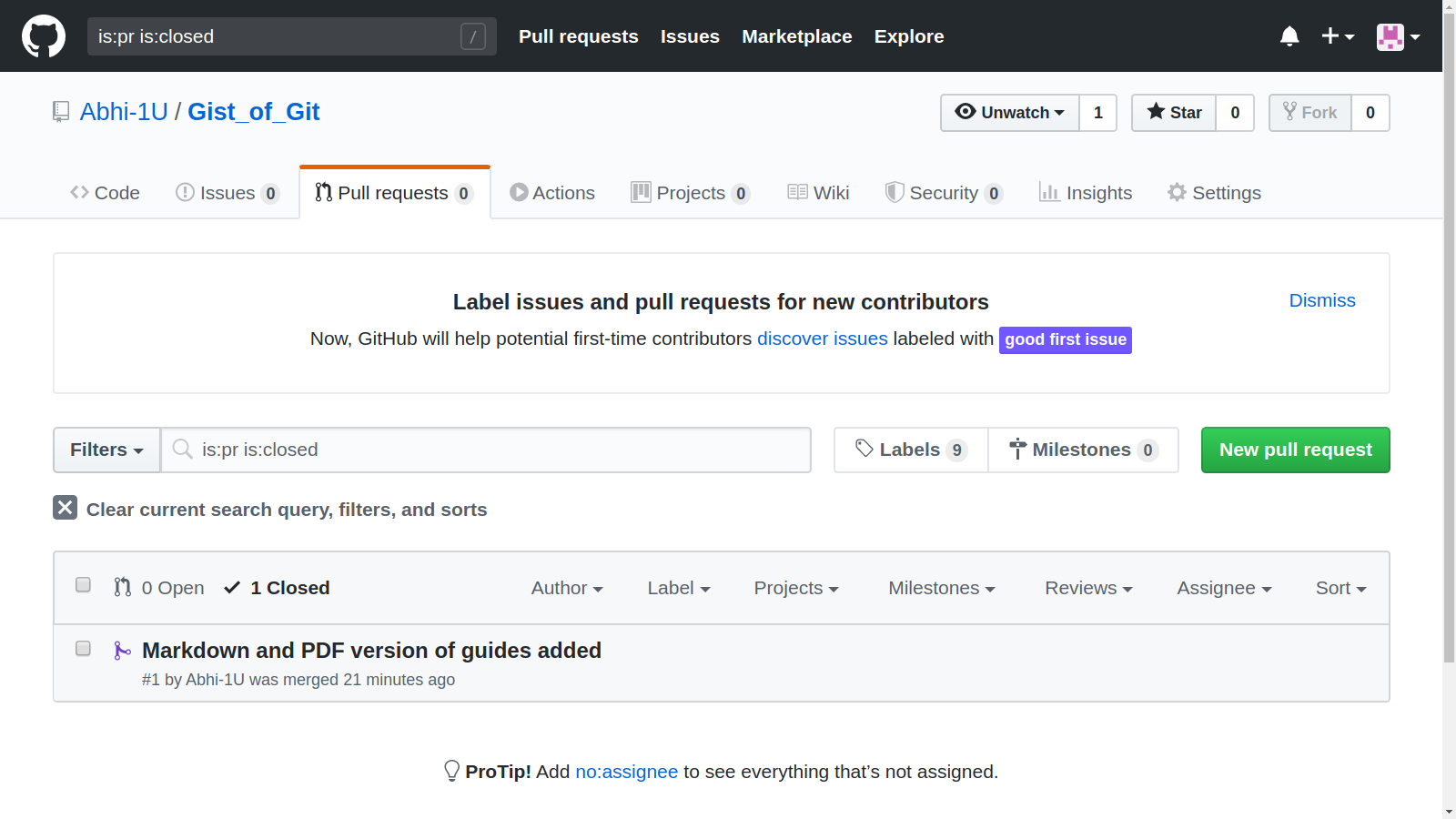Follow the discover issues link
This screenshot has height=819, width=1456.
[823, 339]
